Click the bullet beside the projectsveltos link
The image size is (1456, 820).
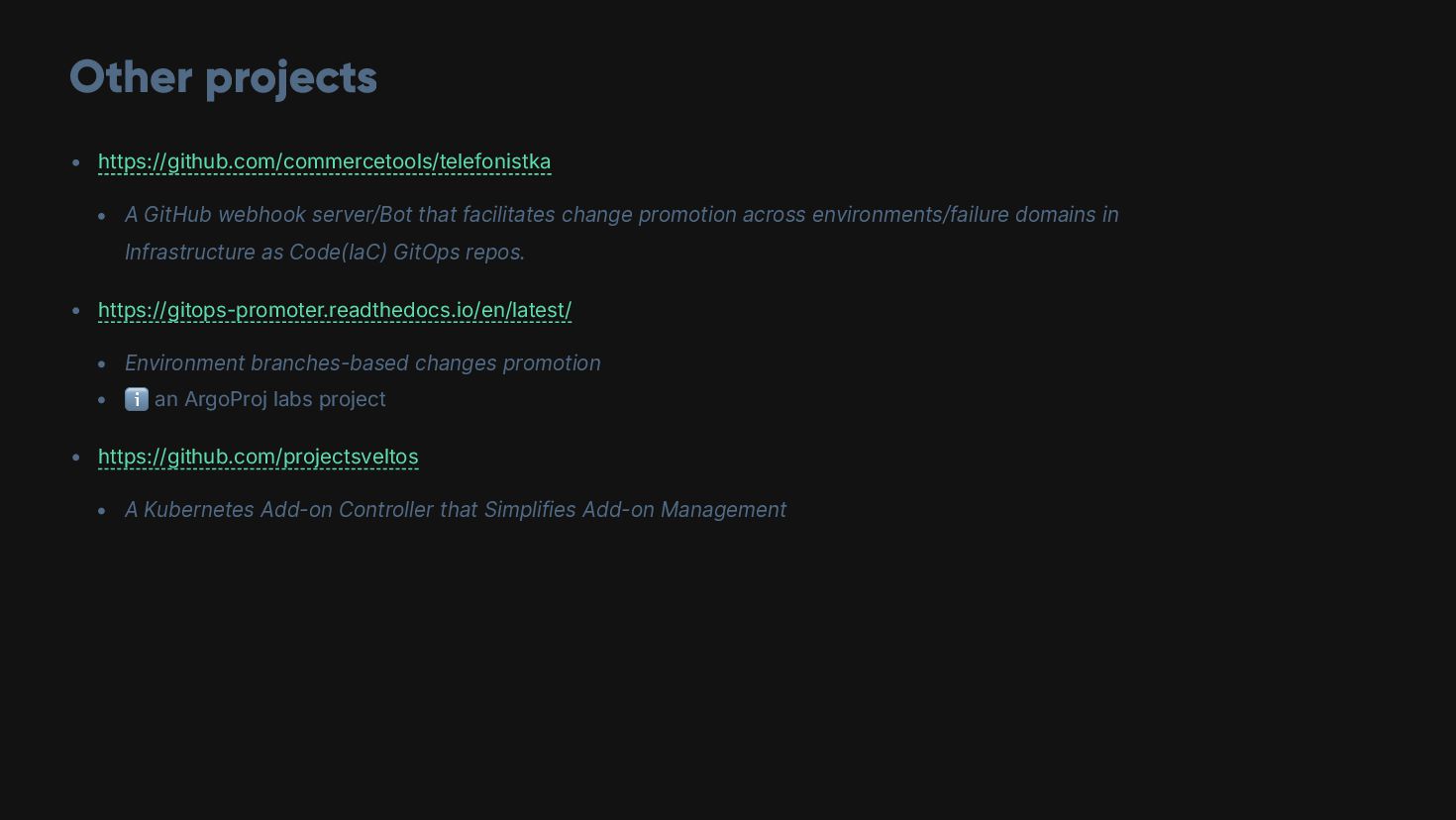pos(76,458)
